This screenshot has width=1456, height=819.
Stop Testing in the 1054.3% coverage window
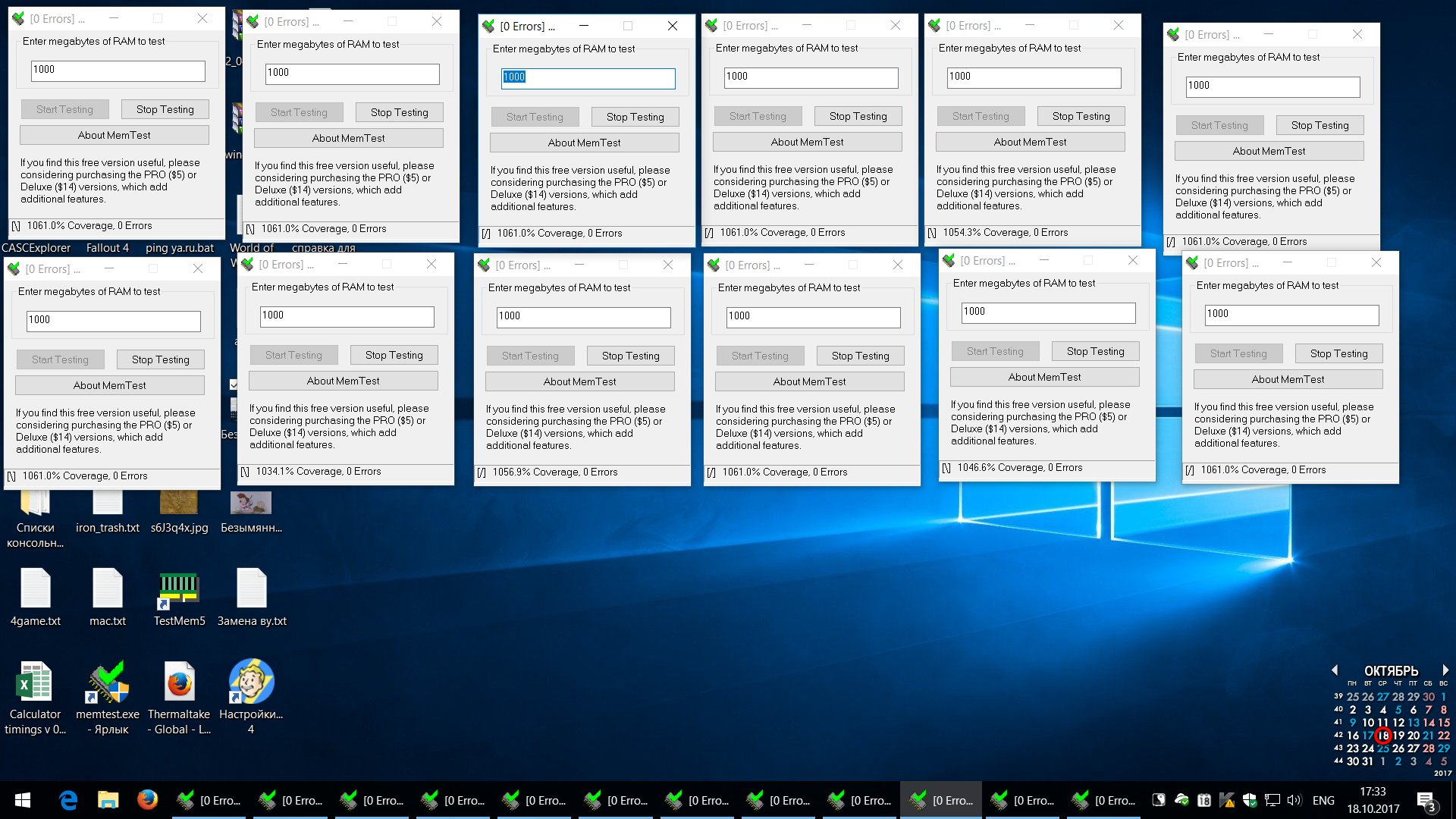pyautogui.click(x=1081, y=116)
